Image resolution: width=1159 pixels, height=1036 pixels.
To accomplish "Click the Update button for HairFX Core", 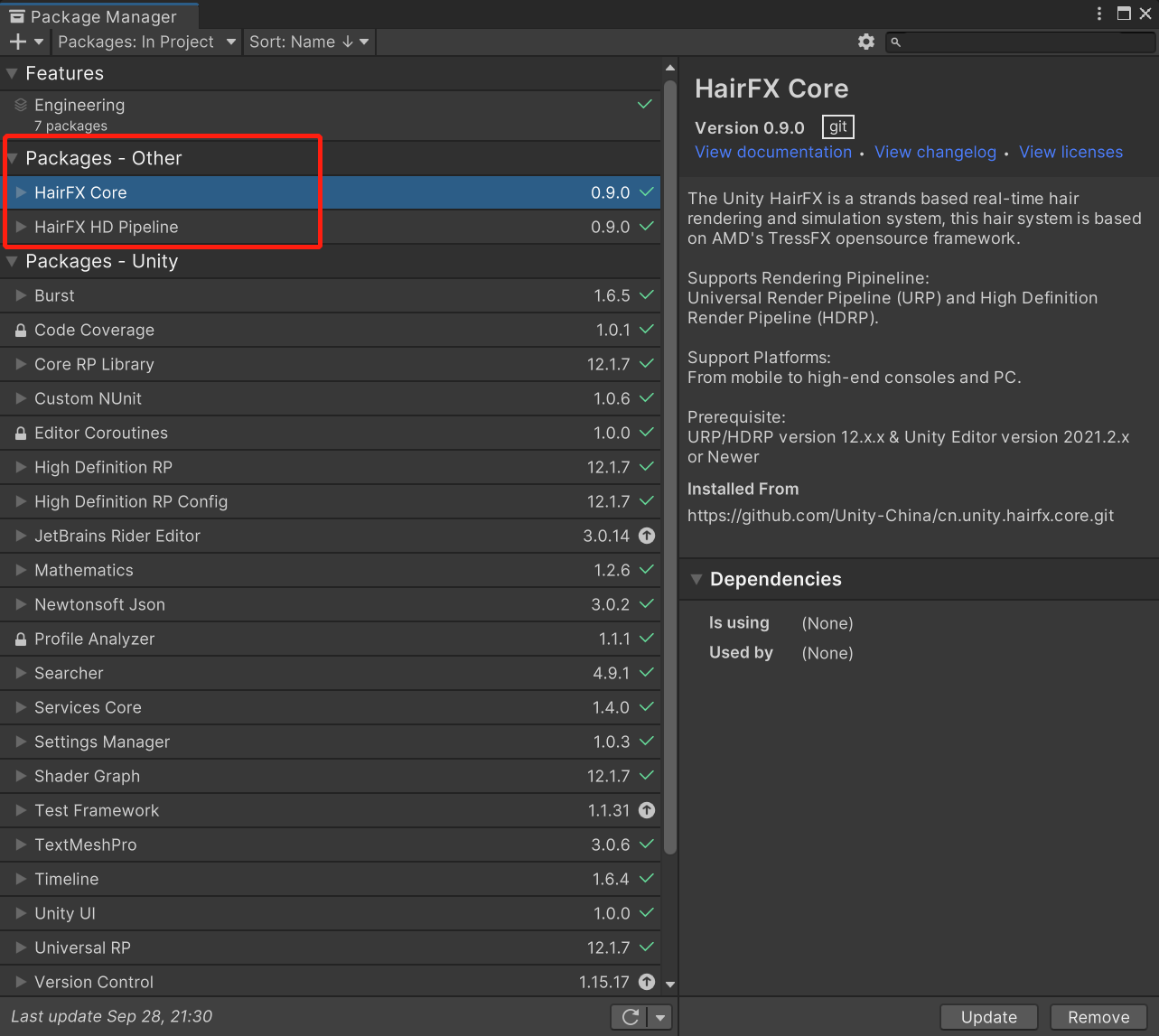I will pos(988,1016).
